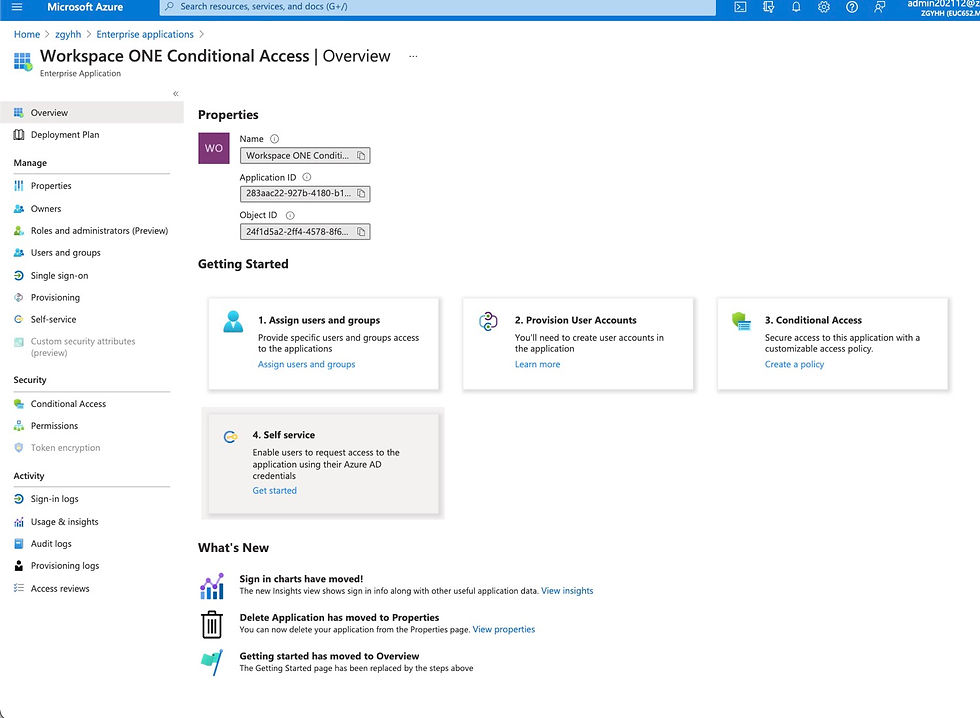Click the Create a policy link
Viewport: 980px width, 718px height.
click(x=794, y=364)
